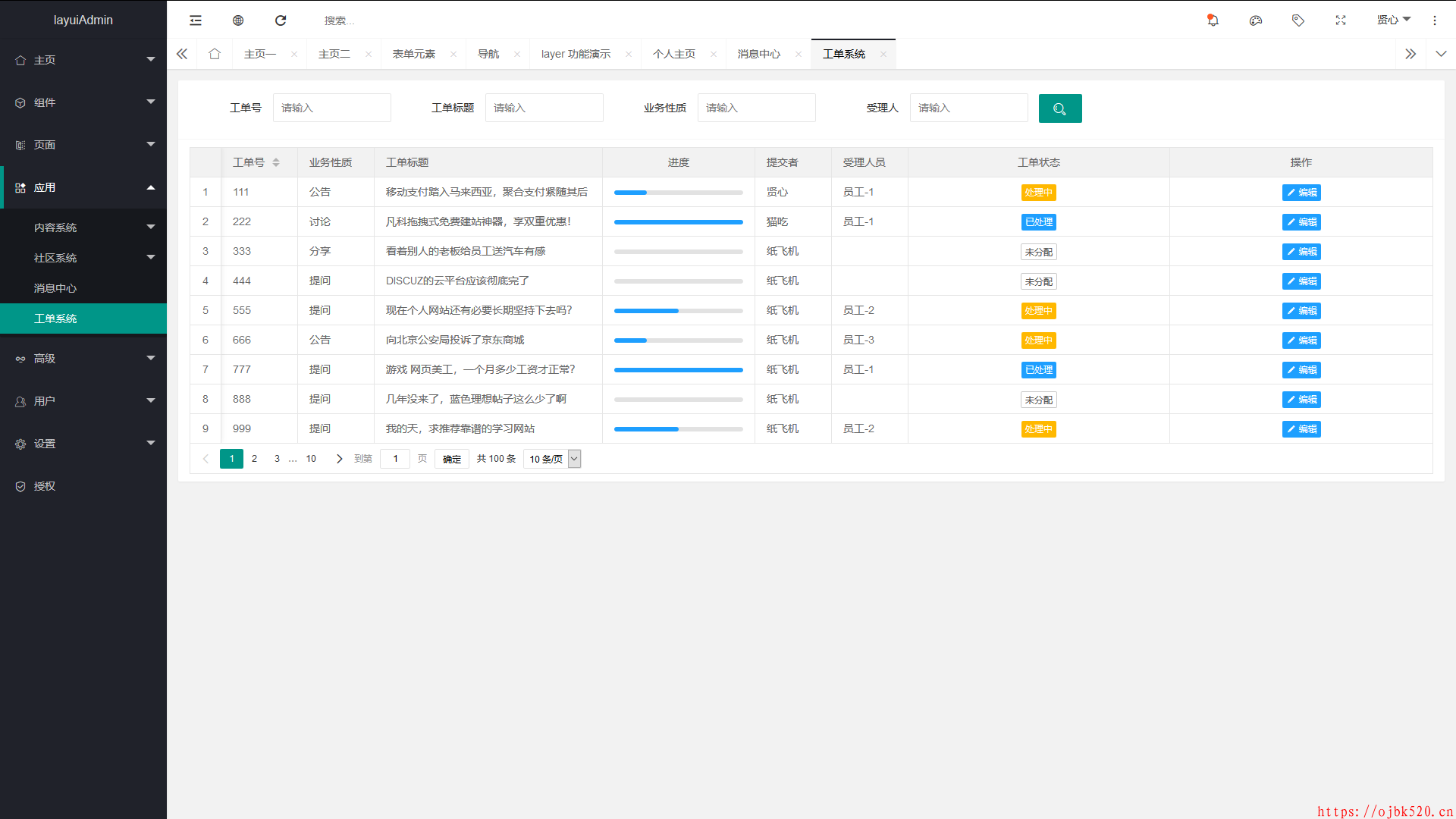Click the layuiAdmin logo
The width and height of the screenshot is (1456, 819).
coord(83,20)
